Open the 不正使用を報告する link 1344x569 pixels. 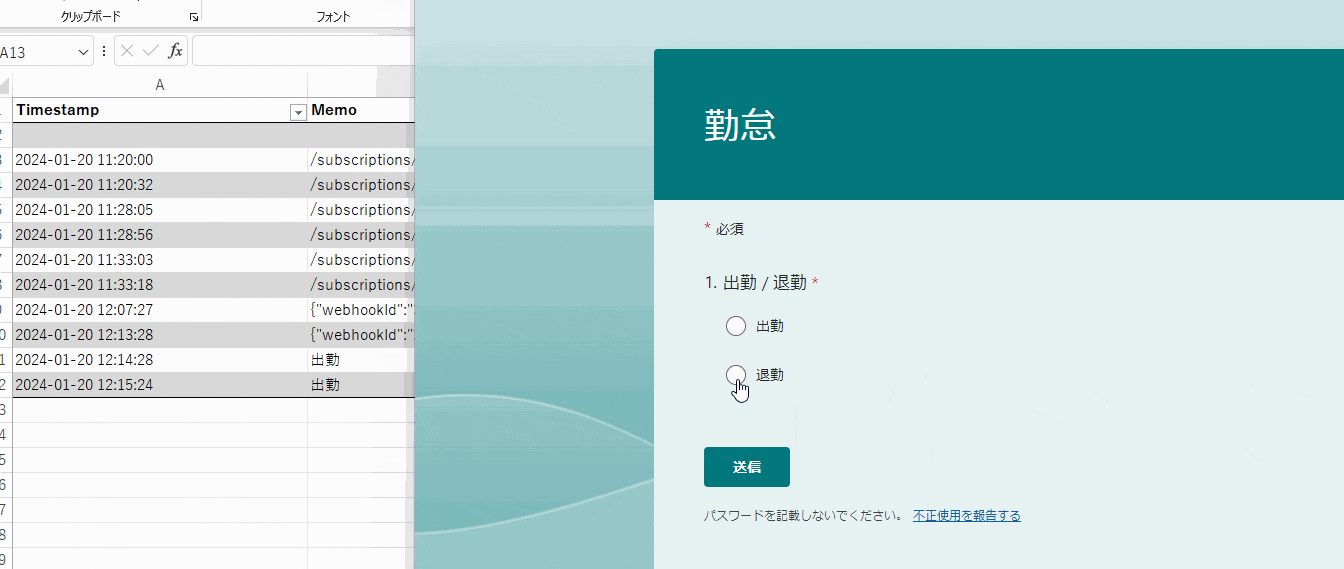click(967, 516)
